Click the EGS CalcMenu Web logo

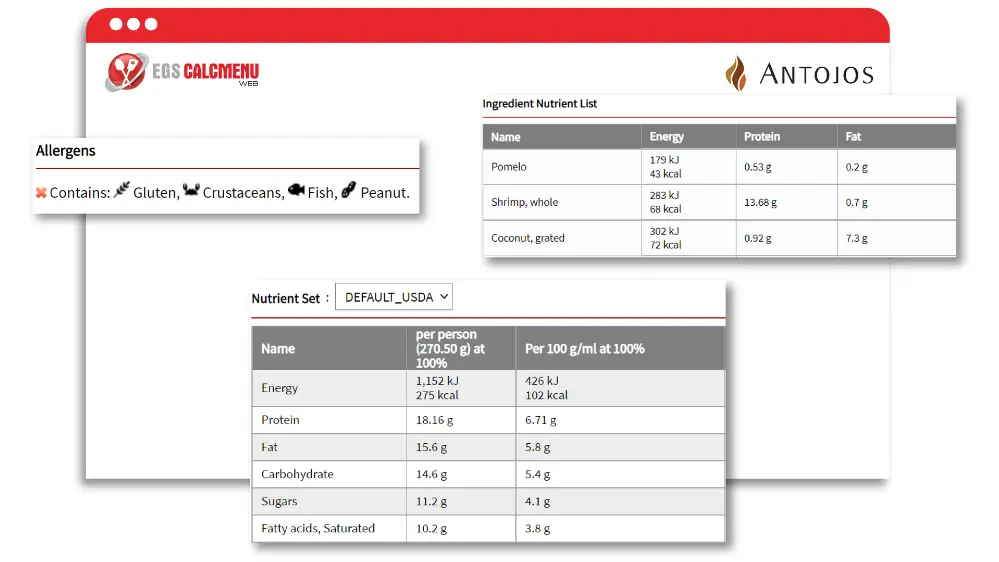point(182,72)
